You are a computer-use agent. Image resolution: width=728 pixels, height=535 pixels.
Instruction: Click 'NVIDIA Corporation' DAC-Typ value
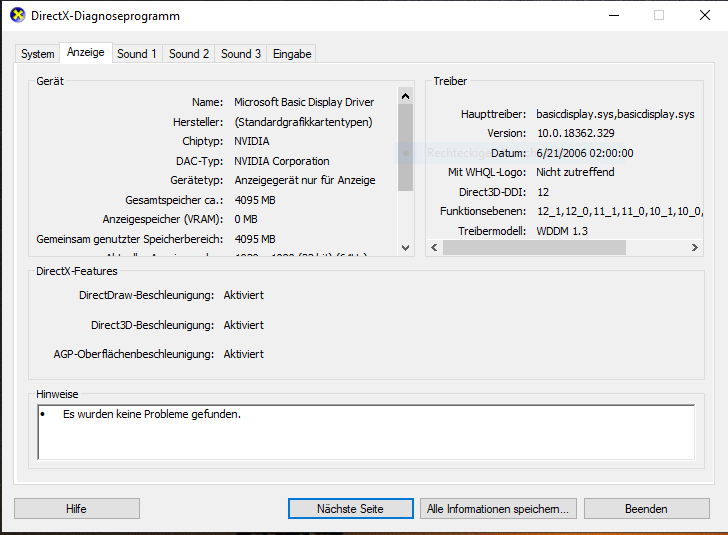(x=282, y=161)
